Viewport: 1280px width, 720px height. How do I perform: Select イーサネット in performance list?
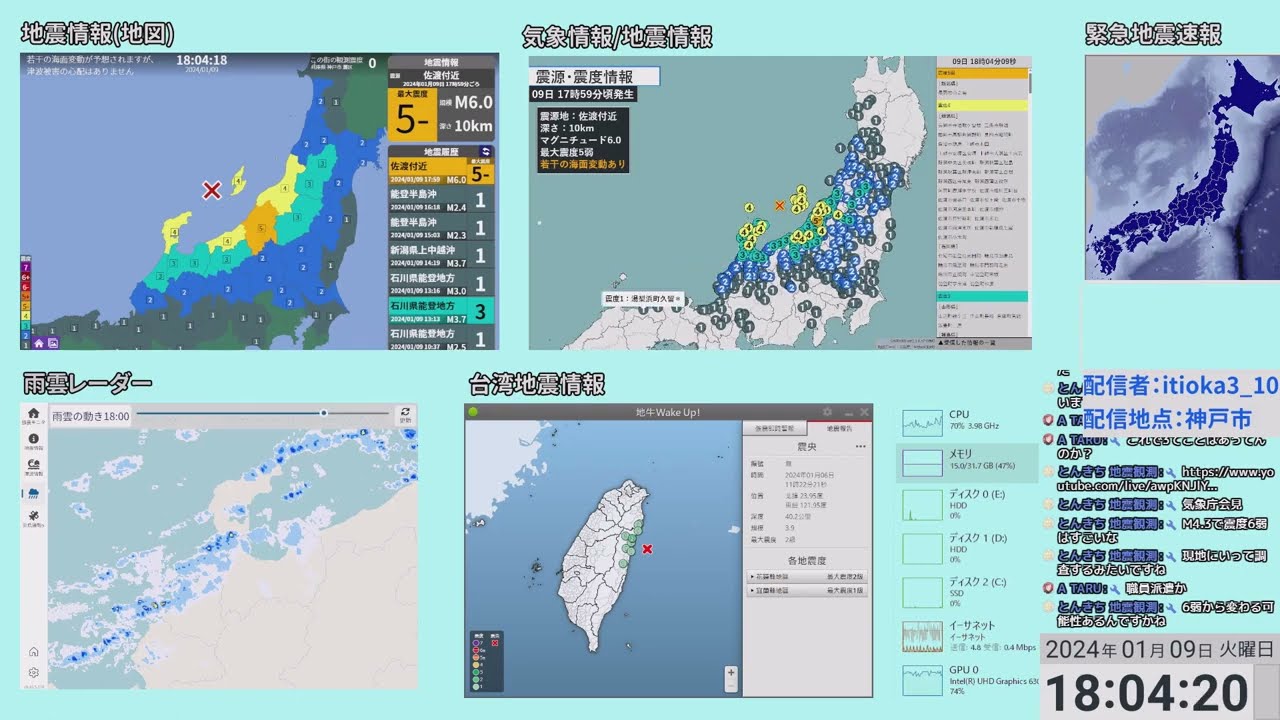pyautogui.click(x=967, y=636)
